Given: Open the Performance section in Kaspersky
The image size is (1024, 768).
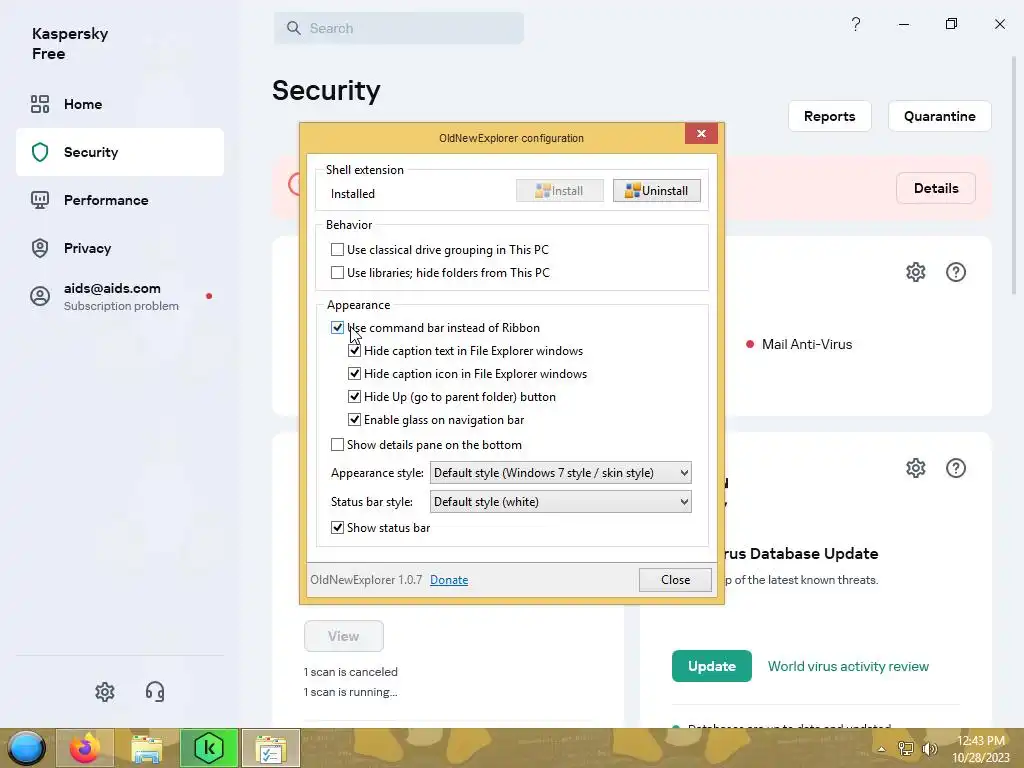Looking at the screenshot, I should pos(120,200).
